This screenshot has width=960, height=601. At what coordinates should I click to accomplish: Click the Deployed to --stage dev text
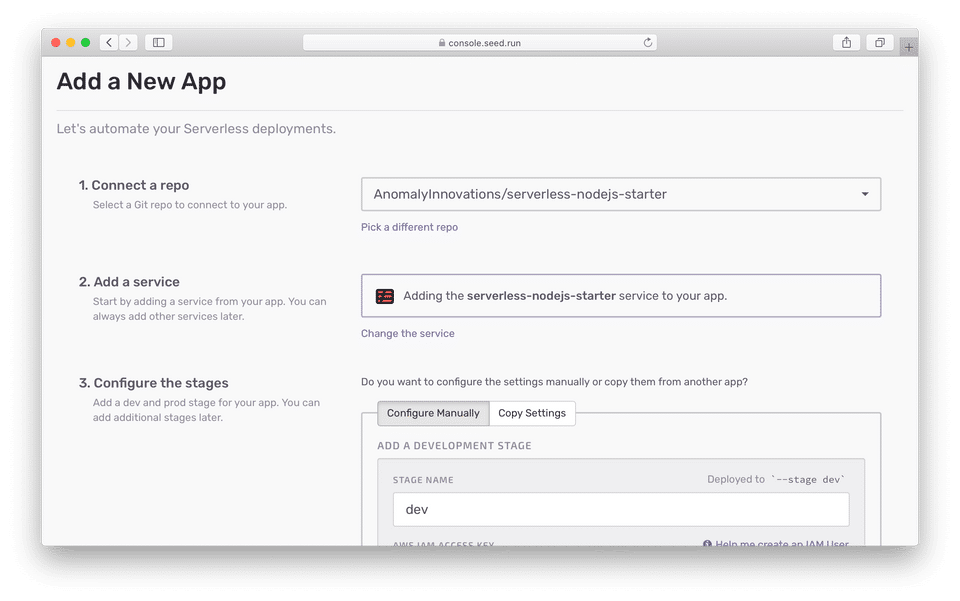coord(776,479)
